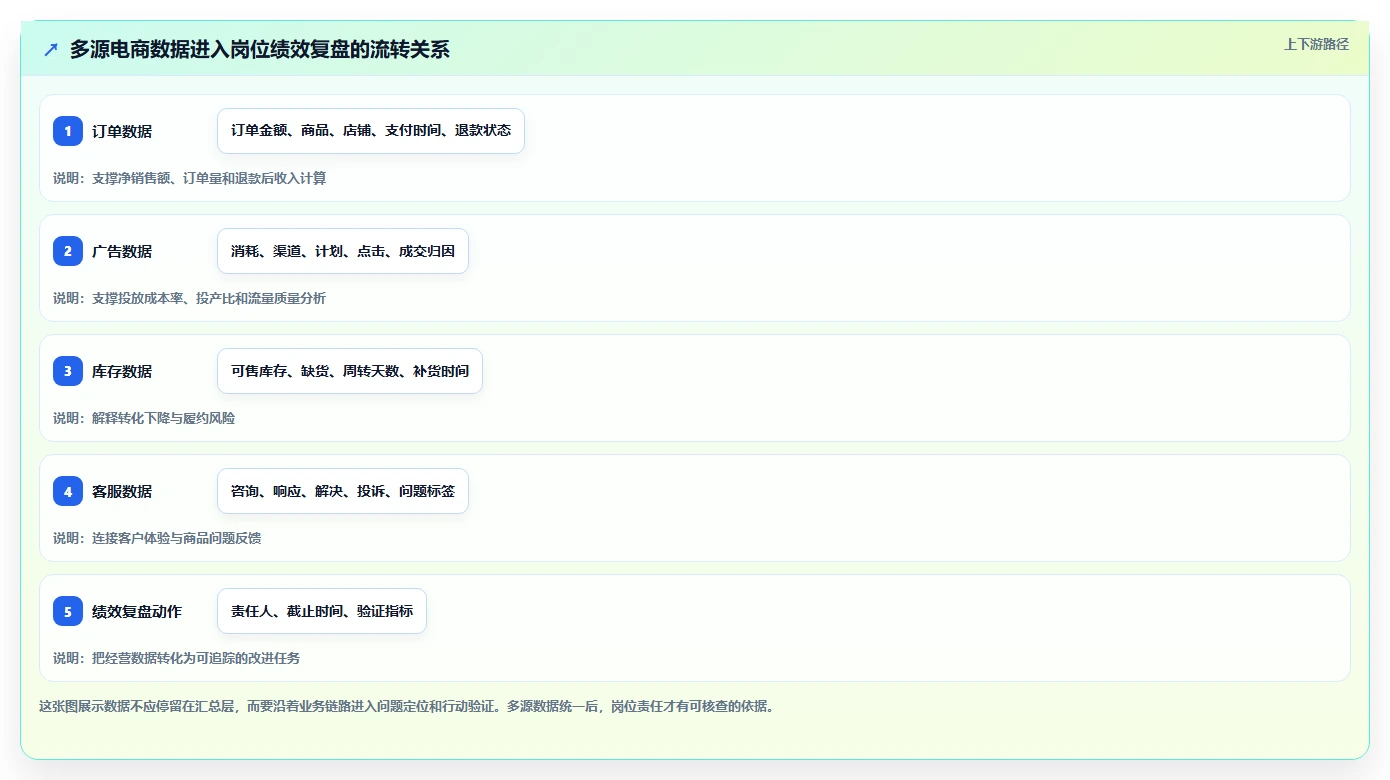Click the number 1 badge for 订单数据
Screen dimensions: 1390x780
click(x=68, y=131)
